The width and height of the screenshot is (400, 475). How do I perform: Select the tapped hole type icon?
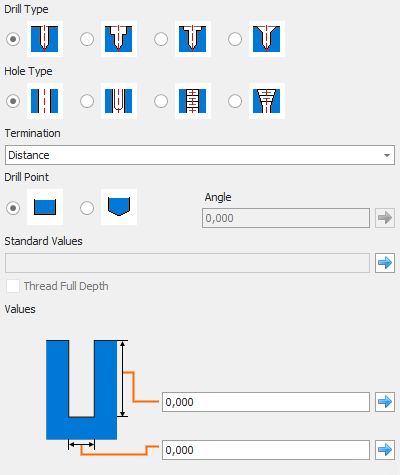coord(193,101)
